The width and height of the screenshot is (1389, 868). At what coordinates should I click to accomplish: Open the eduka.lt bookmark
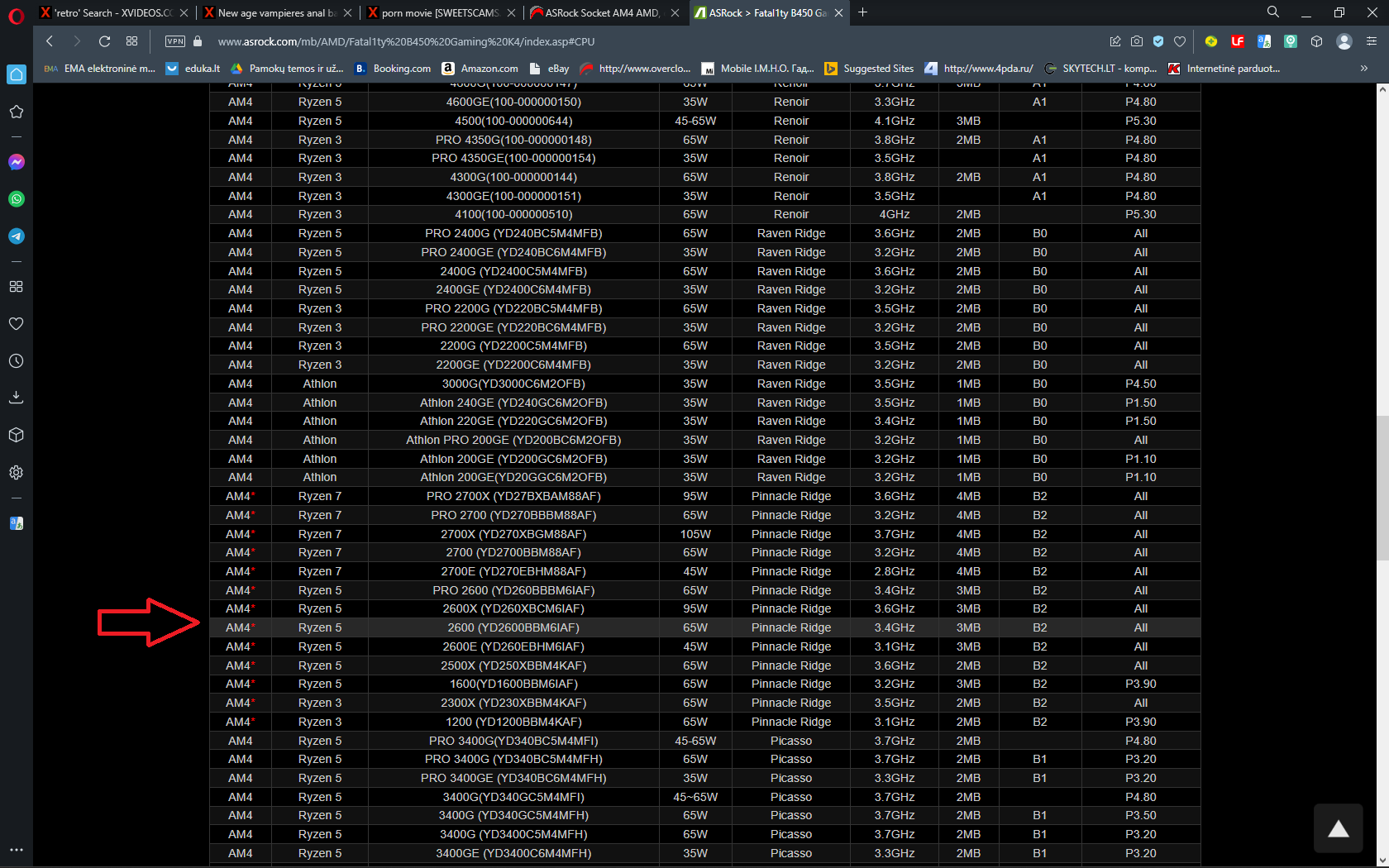point(193,69)
